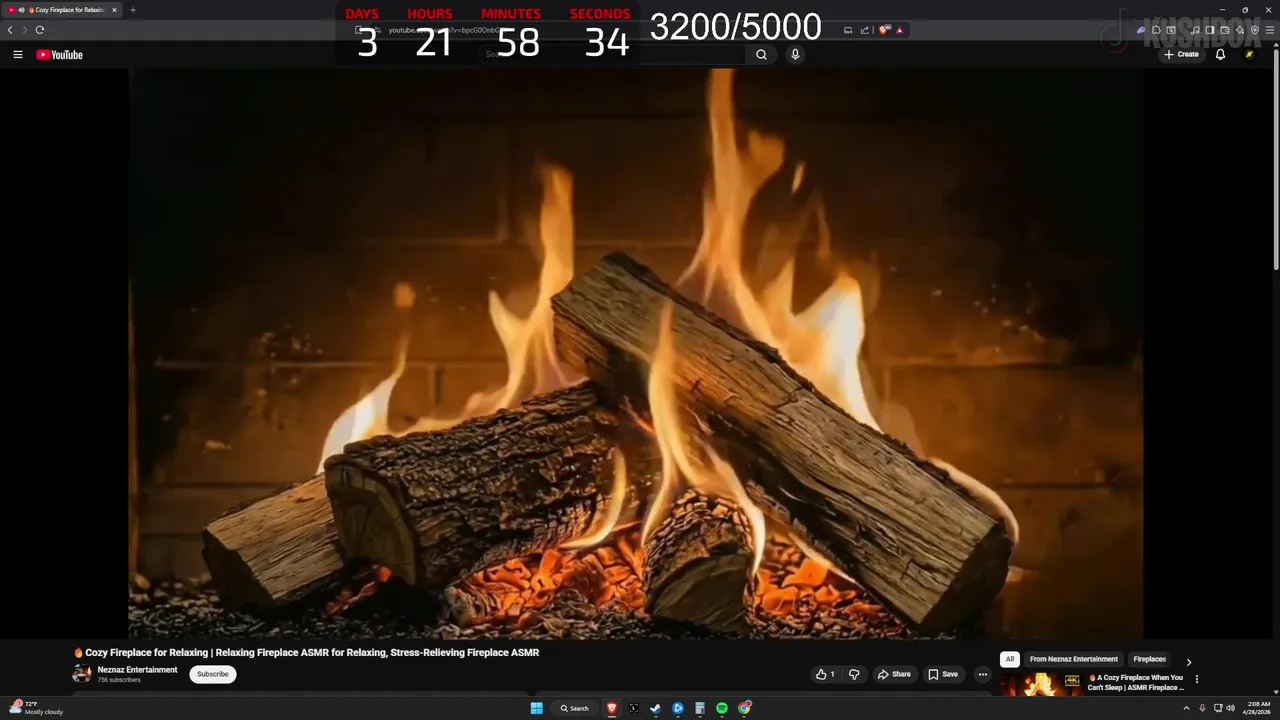This screenshot has height=720, width=1280.
Task: Open the Leo AI sparkle icon
Action: tap(1240, 30)
